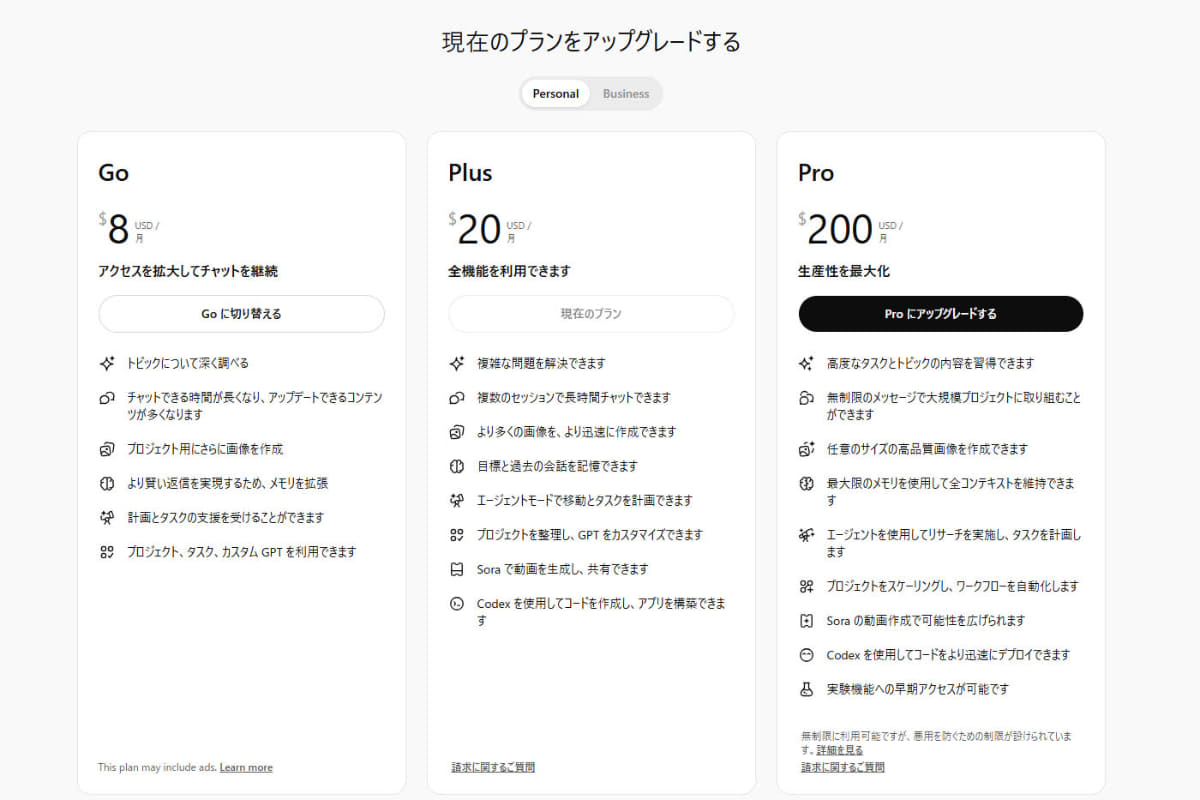
Task: Click the $200 price on Pro plan
Action: pyautogui.click(x=836, y=230)
